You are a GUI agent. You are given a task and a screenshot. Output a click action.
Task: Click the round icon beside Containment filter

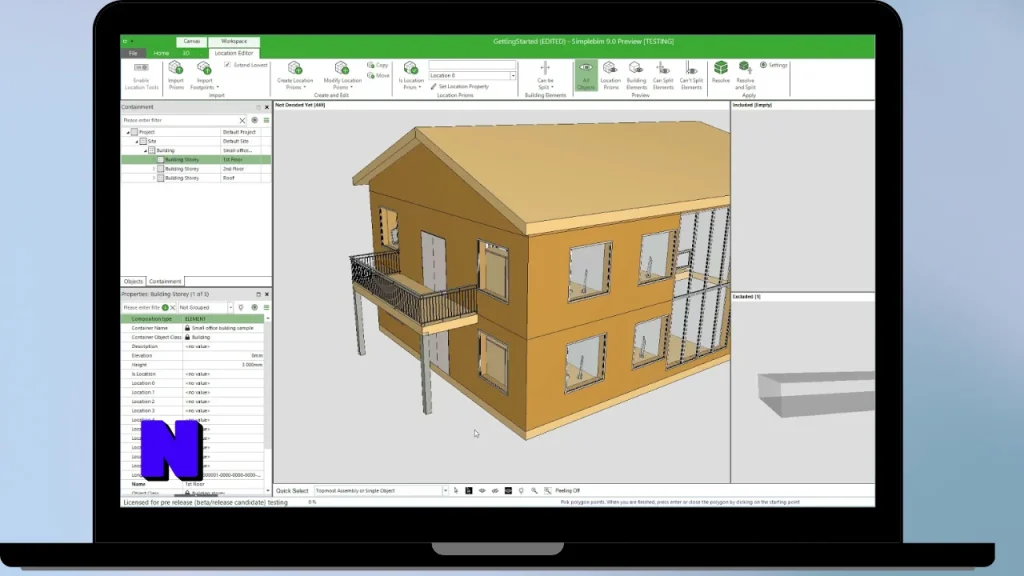click(x=254, y=120)
